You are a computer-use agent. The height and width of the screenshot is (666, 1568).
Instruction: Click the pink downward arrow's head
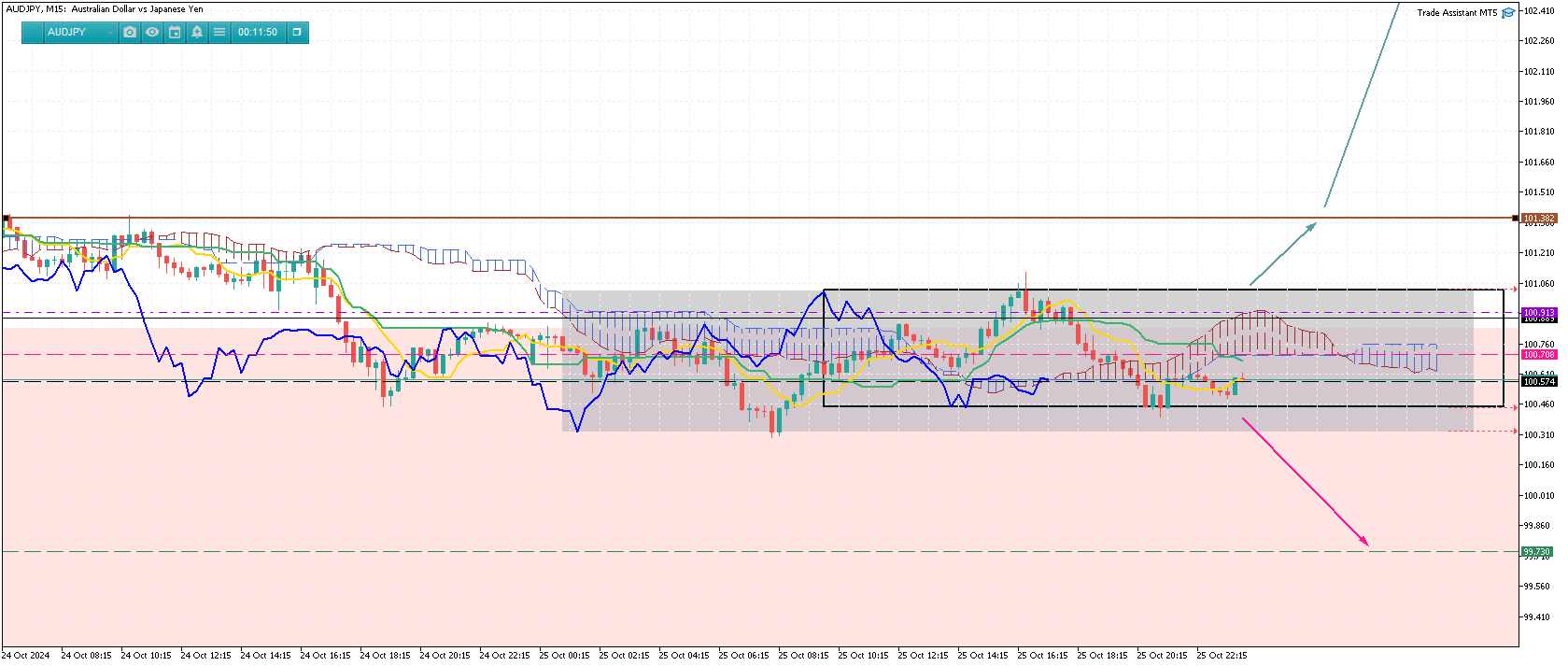(1365, 543)
